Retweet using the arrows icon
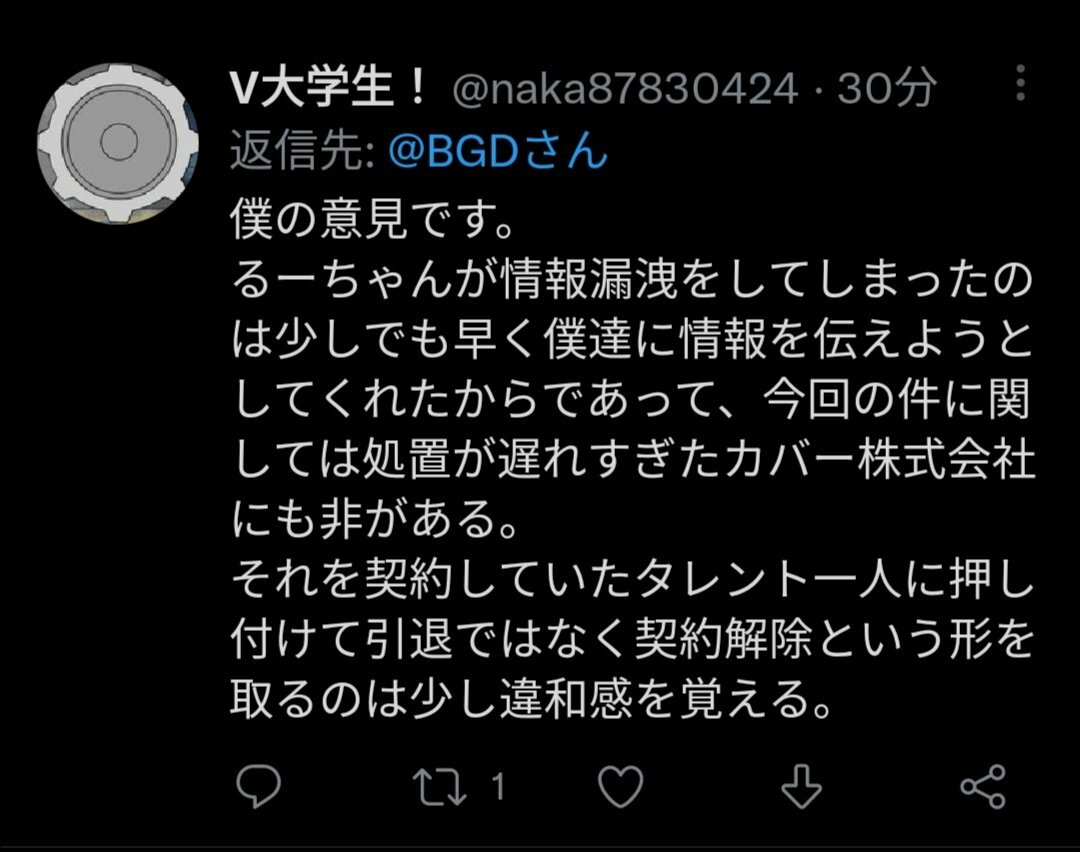 pos(439,787)
